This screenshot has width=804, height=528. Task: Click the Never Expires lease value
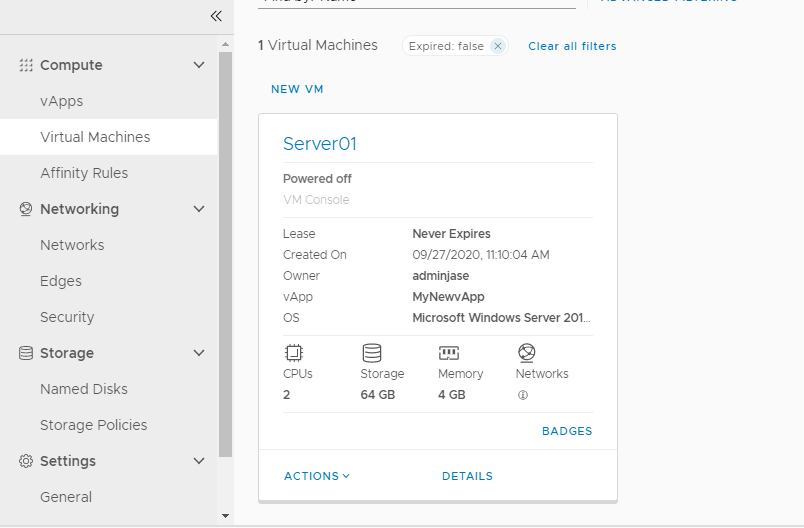451,234
